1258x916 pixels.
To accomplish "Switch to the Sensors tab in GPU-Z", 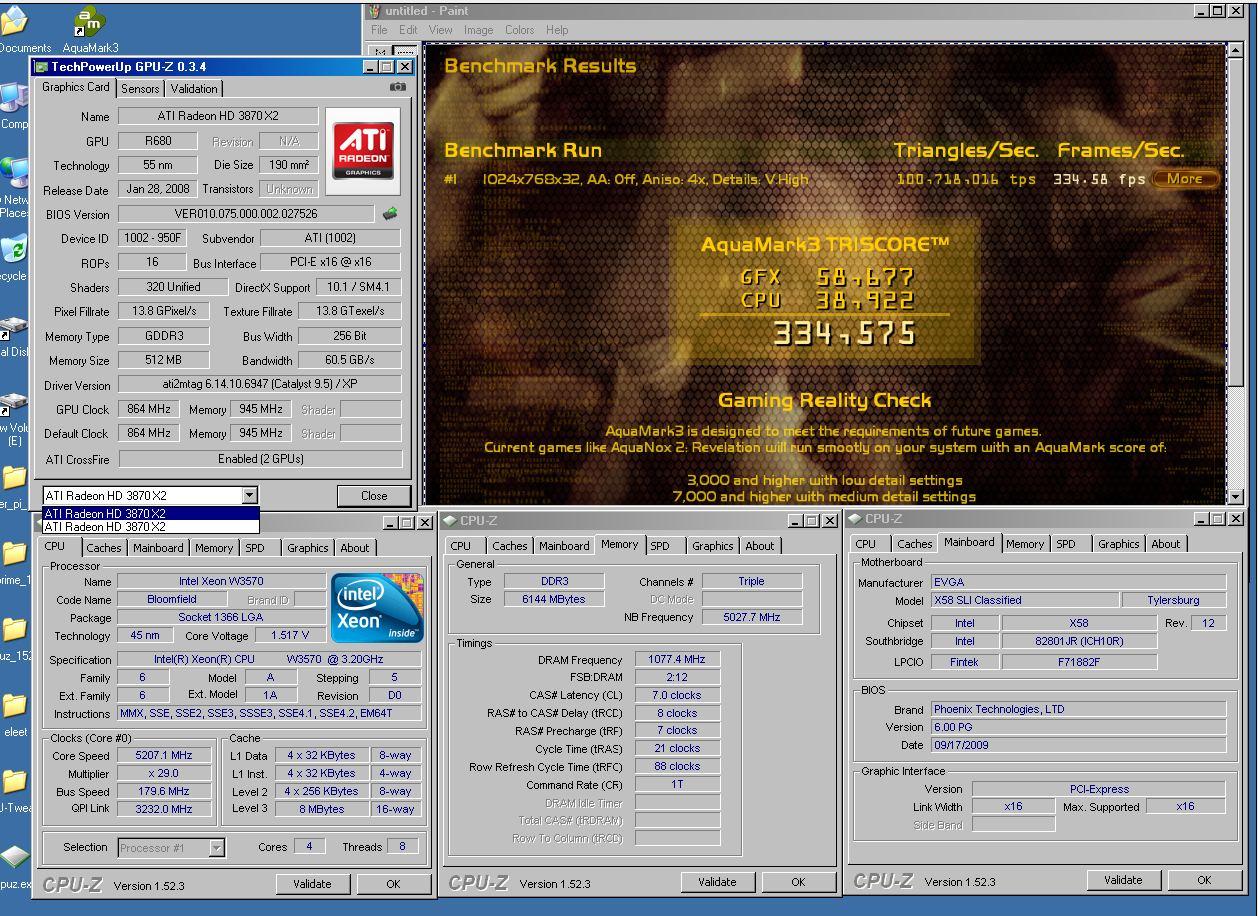I will 140,89.
